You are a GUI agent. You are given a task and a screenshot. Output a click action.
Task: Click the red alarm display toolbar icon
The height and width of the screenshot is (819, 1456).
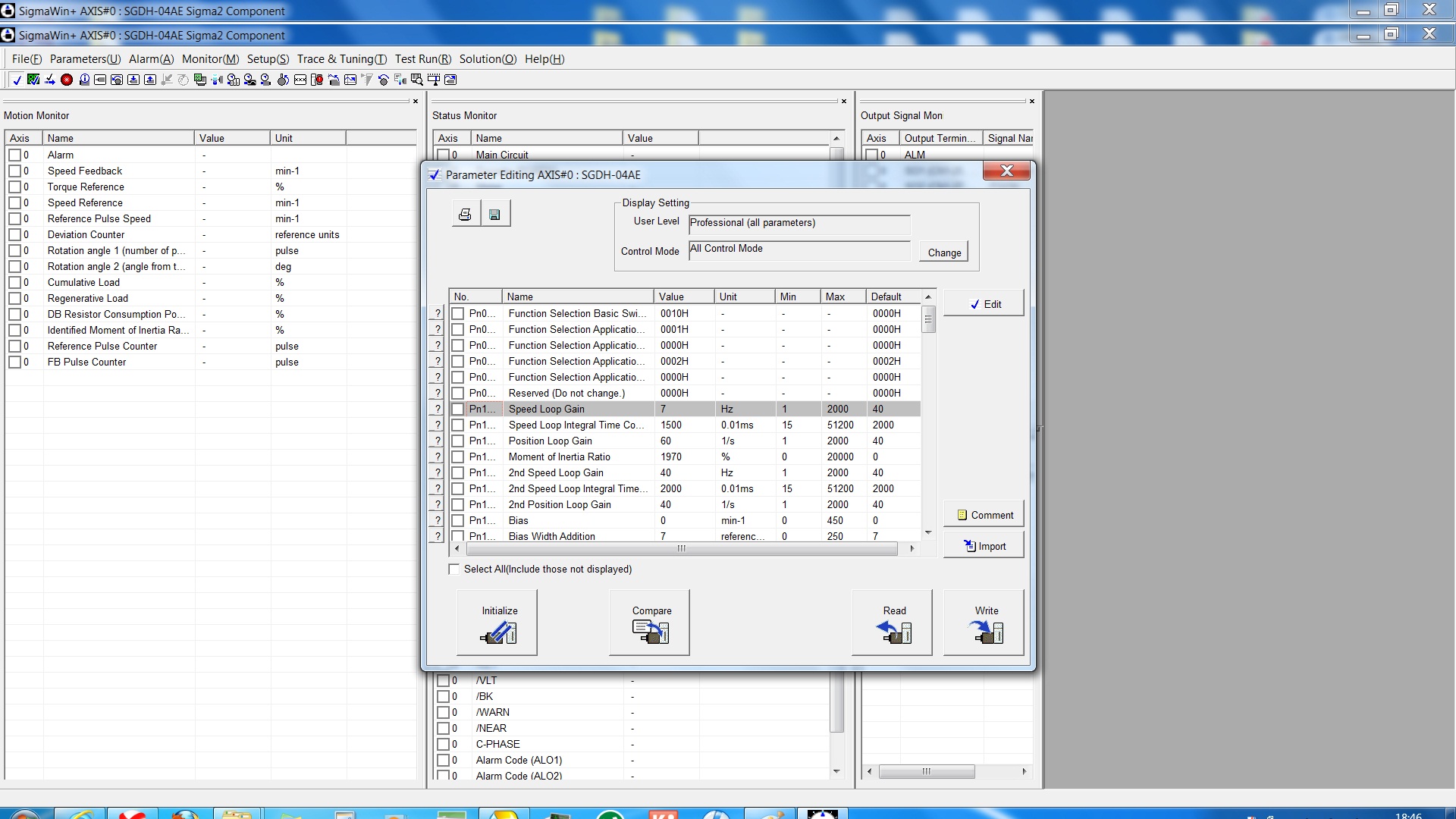(x=67, y=80)
